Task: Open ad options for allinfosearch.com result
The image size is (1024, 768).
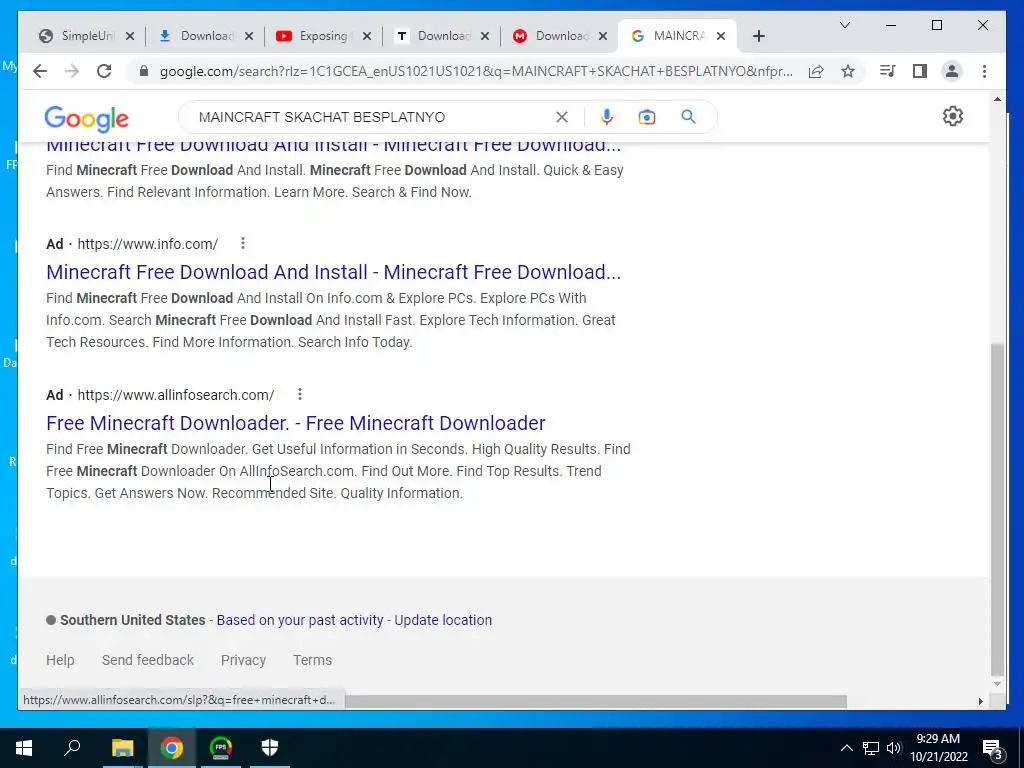Action: tap(300, 394)
